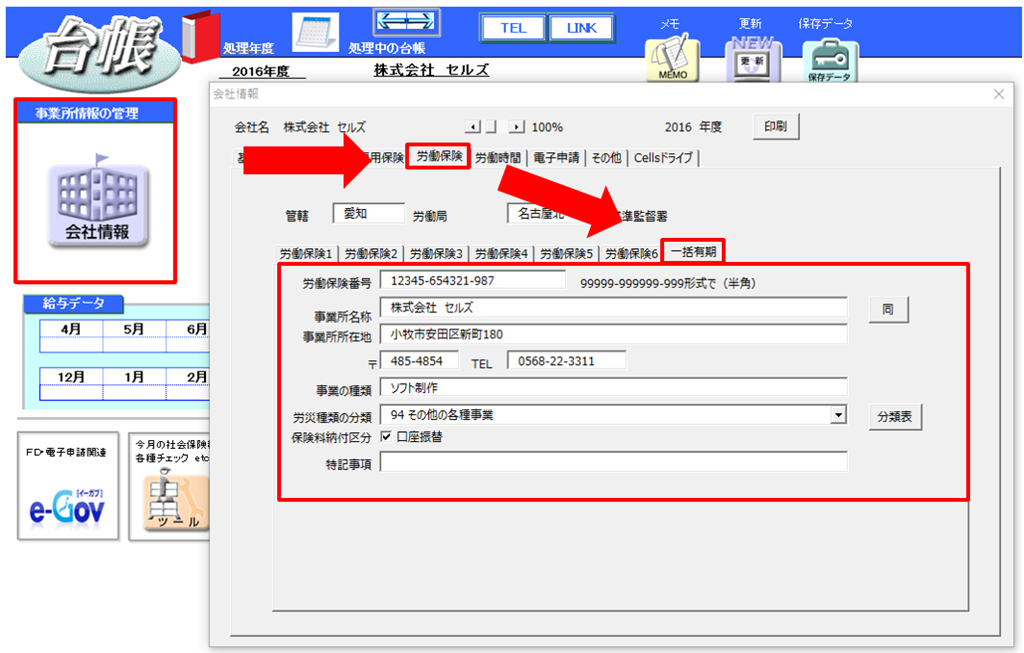This screenshot has width=1024, height=653.
Task: Click the TEL field 0568-22-3311
Action: click(567, 361)
